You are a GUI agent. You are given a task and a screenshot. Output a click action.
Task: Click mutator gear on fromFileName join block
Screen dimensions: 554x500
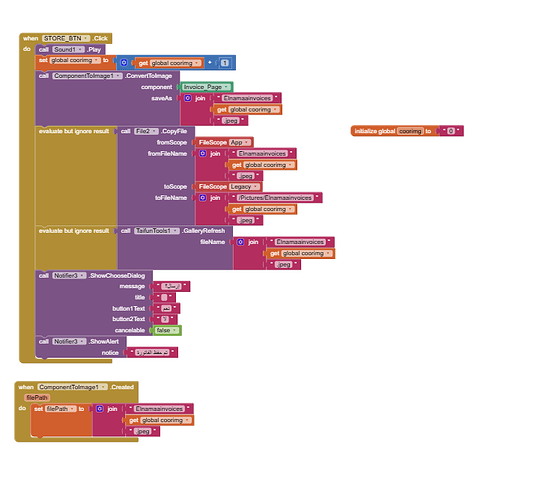[203, 153]
